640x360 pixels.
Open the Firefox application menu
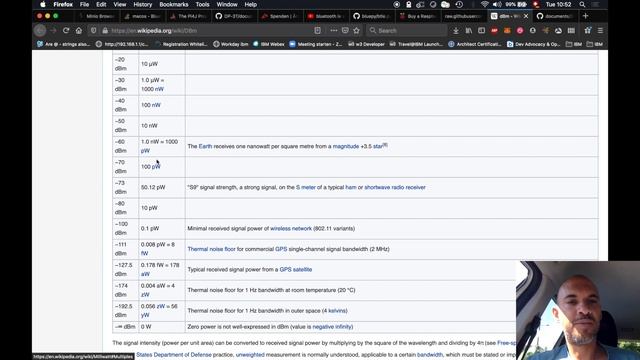[63, 4]
